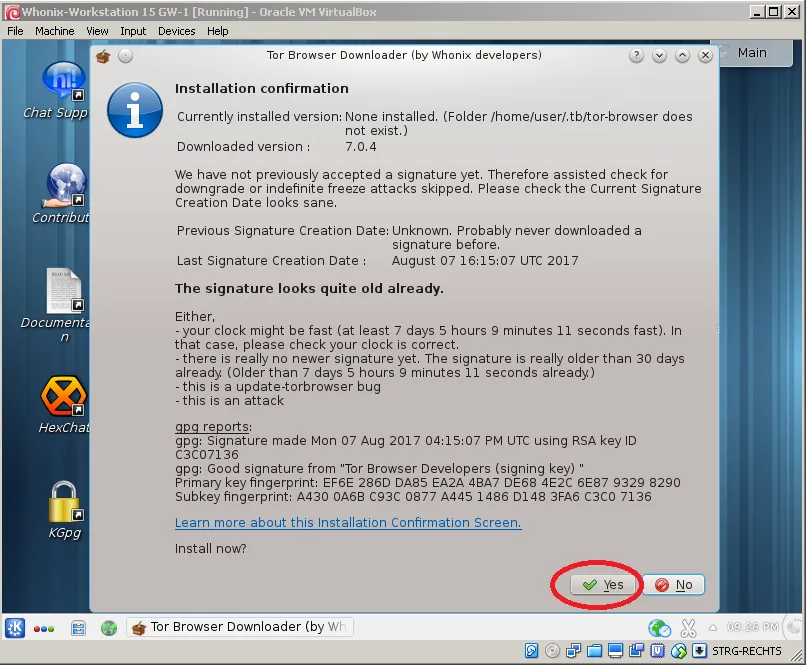The image size is (806, 665).
Task: Select the Tor Browser Downloader taskbar entry
Action: [240, 627]
